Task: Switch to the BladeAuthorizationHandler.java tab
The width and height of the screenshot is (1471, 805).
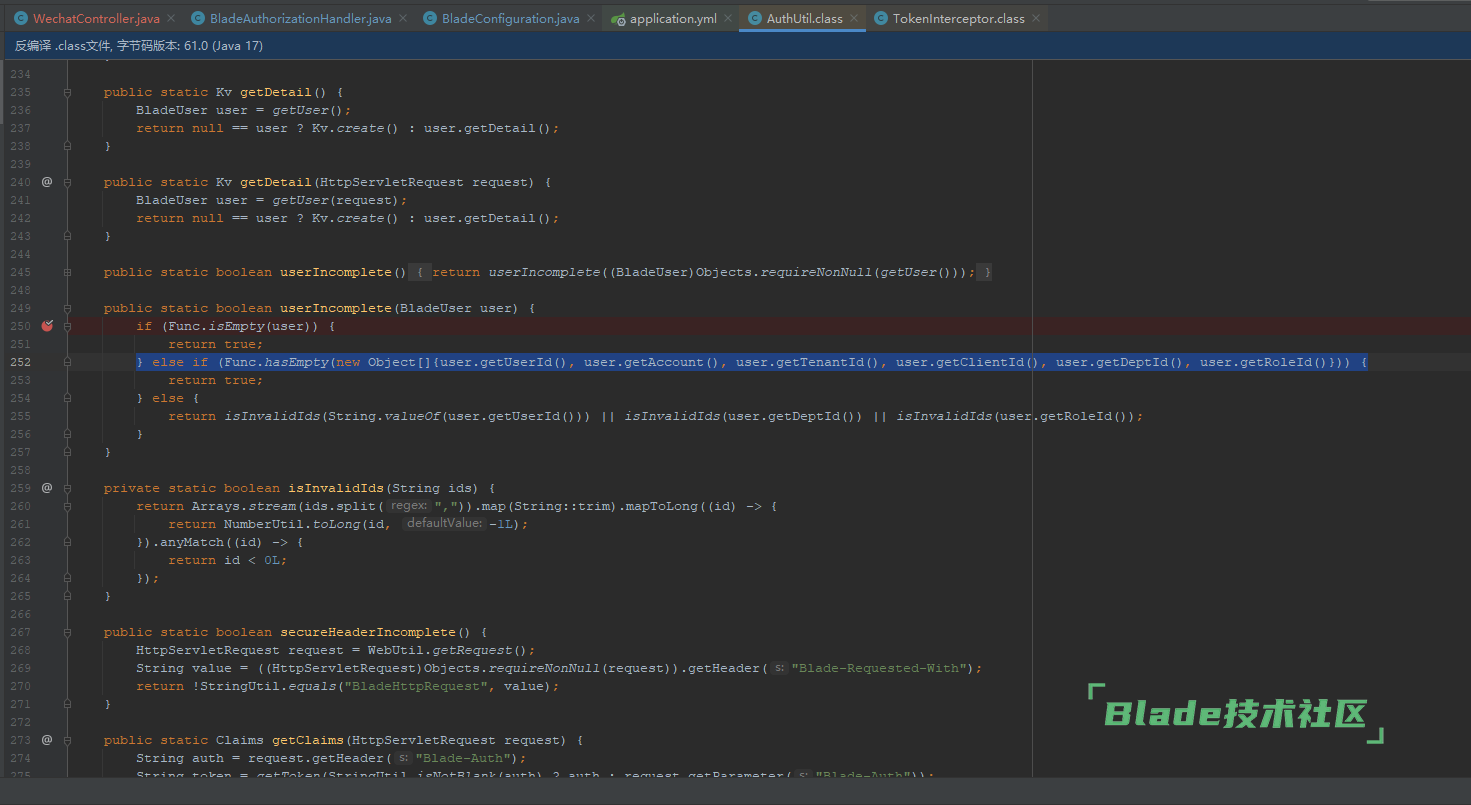Action: 300,19
